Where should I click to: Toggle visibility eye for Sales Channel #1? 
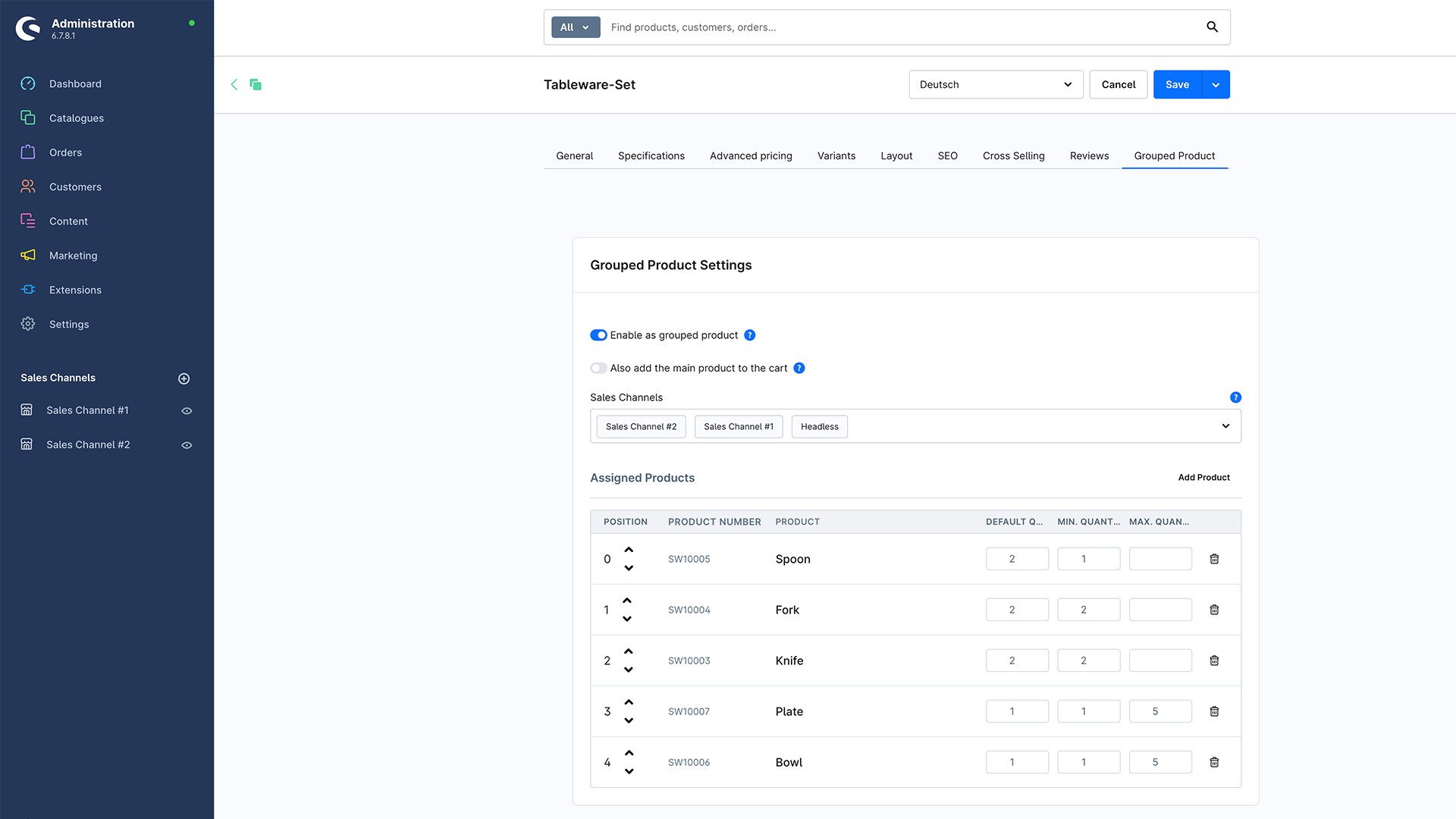click(187, 411)
